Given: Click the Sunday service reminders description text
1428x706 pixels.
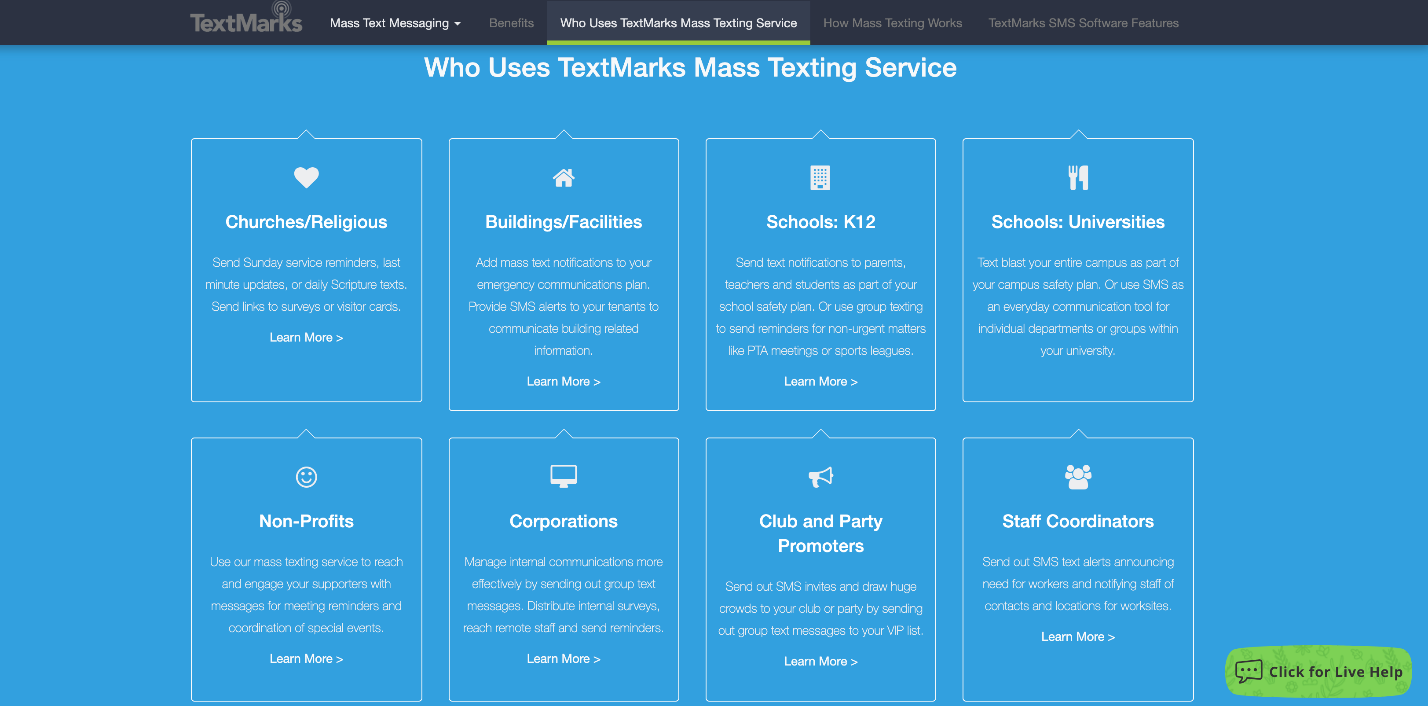Looking at the screenshot, I should click(306, 285).
